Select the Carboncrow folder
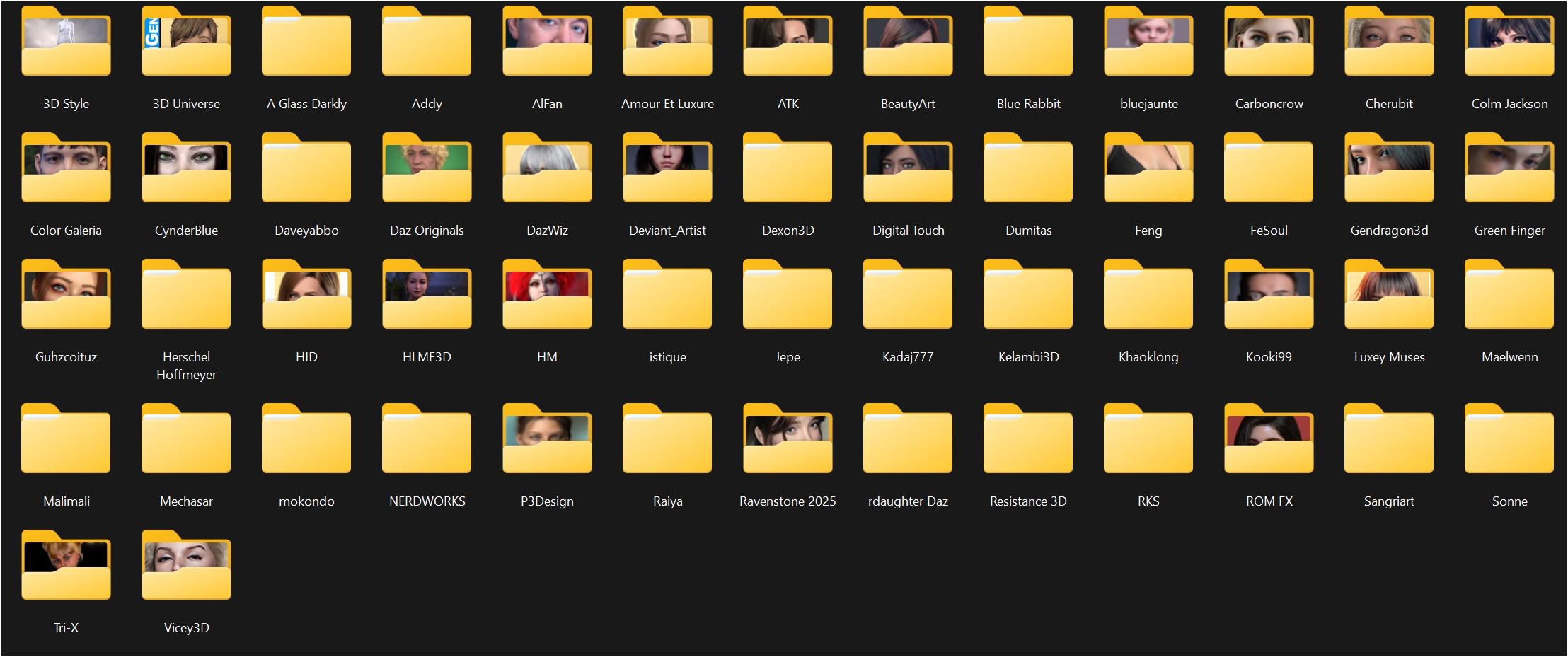1568x657 pixels. point(1269,41)
